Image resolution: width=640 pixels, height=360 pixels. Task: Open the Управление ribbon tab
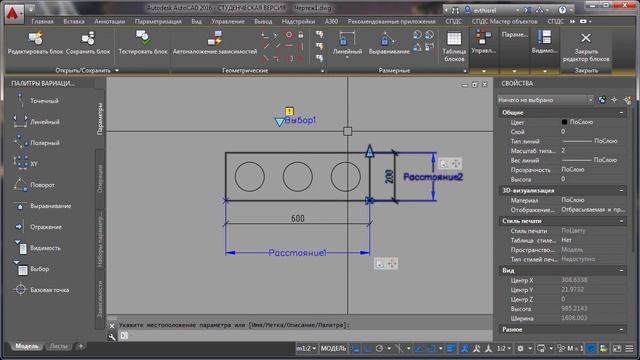[228, 21]
